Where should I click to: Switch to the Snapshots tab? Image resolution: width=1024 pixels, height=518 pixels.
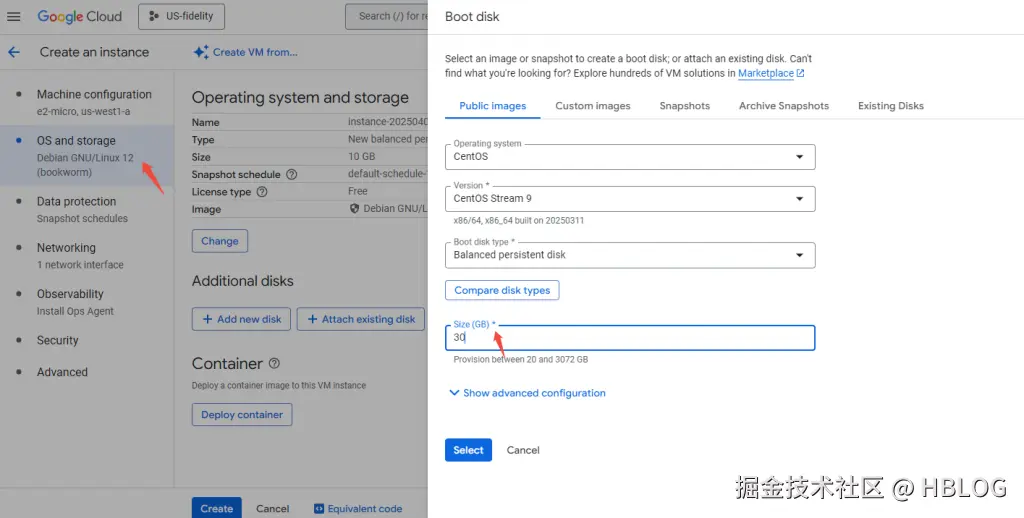(684, 106)
